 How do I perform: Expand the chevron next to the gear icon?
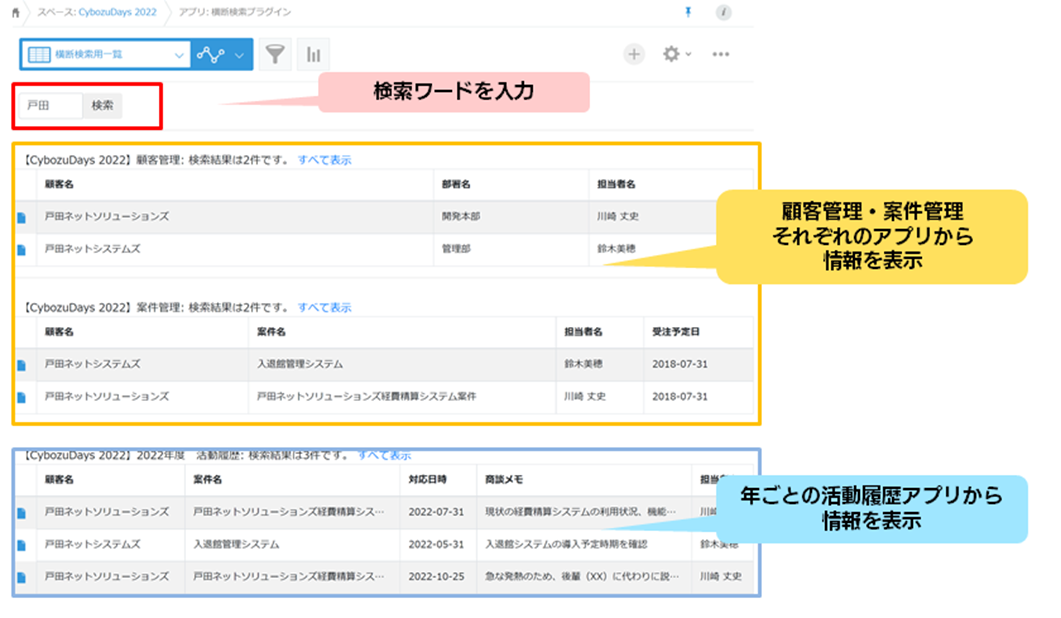[688, 54]
